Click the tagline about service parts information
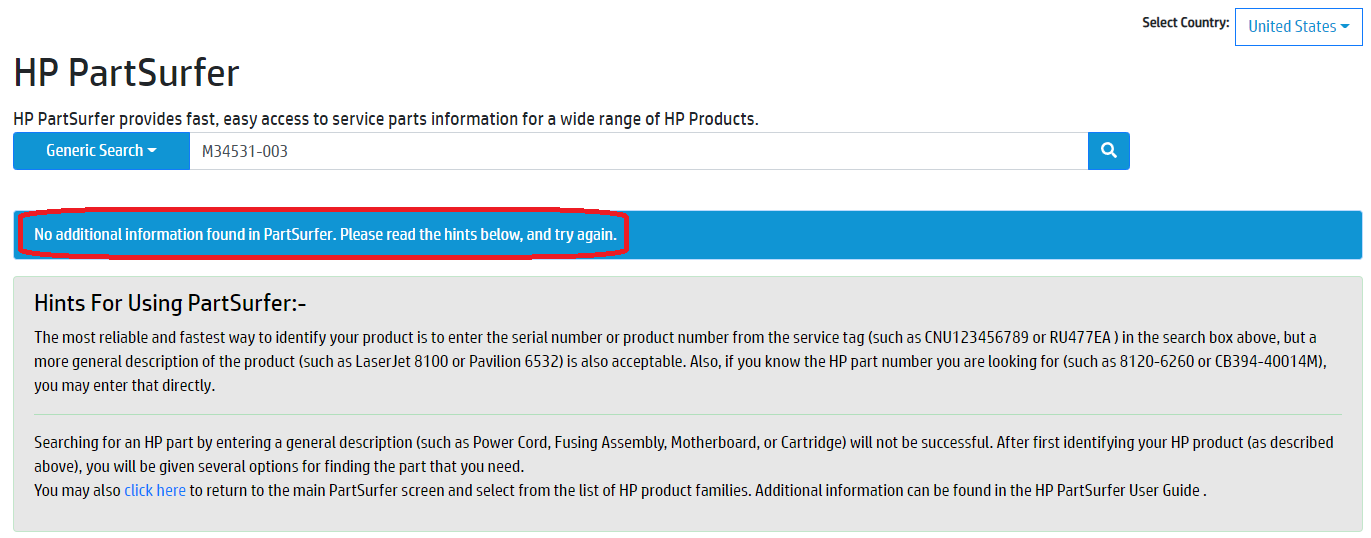The height and width of the screenshot is (538, 1371). [386, 119]
